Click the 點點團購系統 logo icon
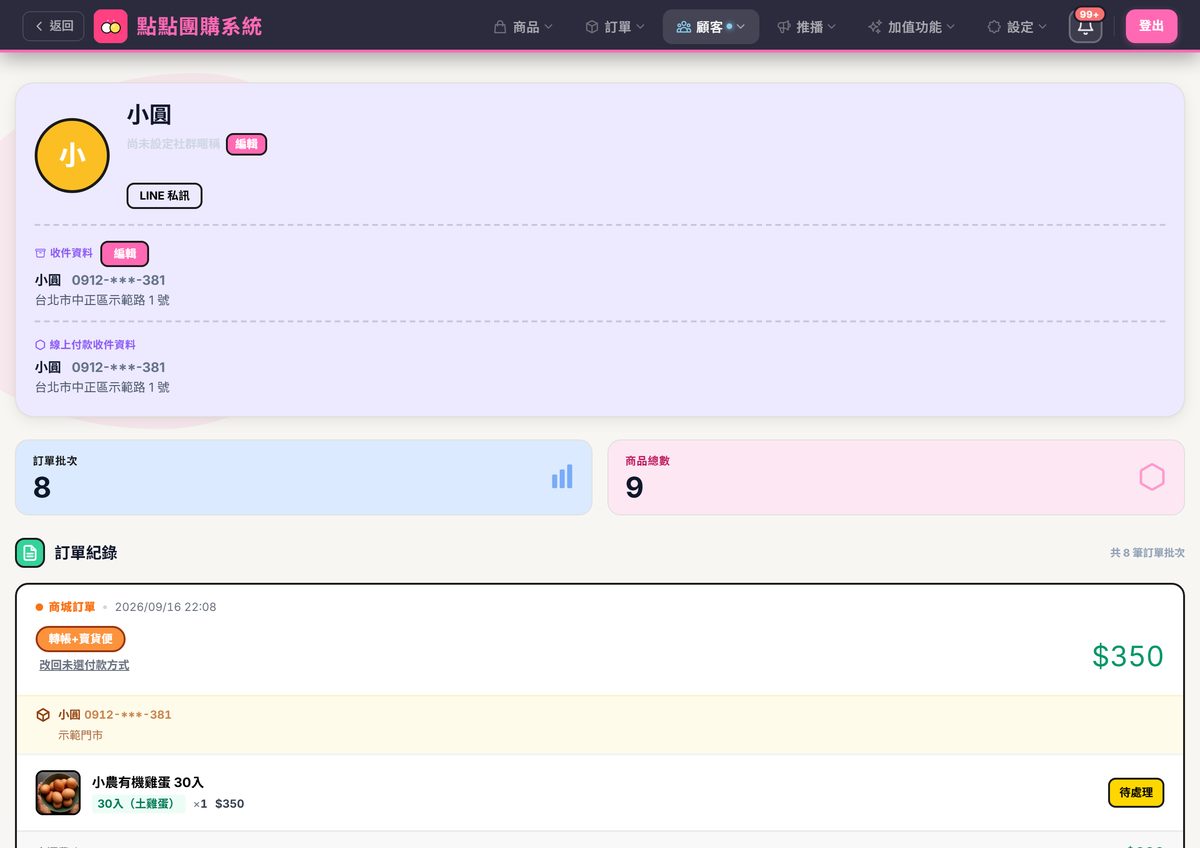Screen dimensions: 1200x848 click(111, 26)
